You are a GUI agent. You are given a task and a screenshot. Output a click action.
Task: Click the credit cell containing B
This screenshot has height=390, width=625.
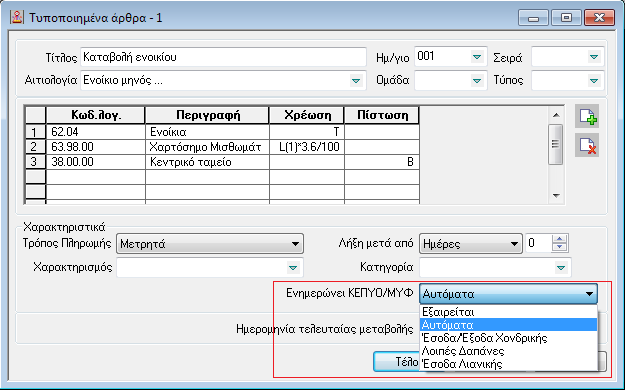[382, 162]
